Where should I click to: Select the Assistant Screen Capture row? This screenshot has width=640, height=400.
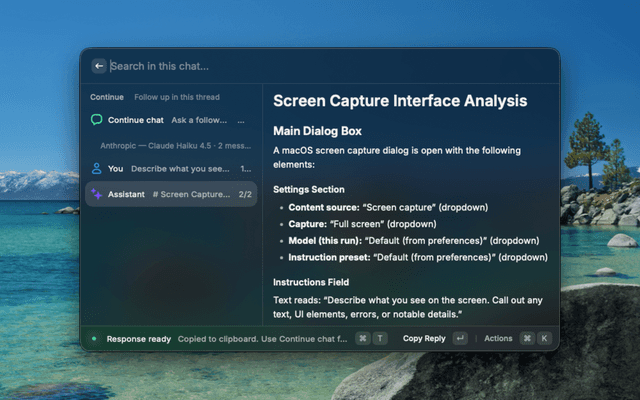171,194
